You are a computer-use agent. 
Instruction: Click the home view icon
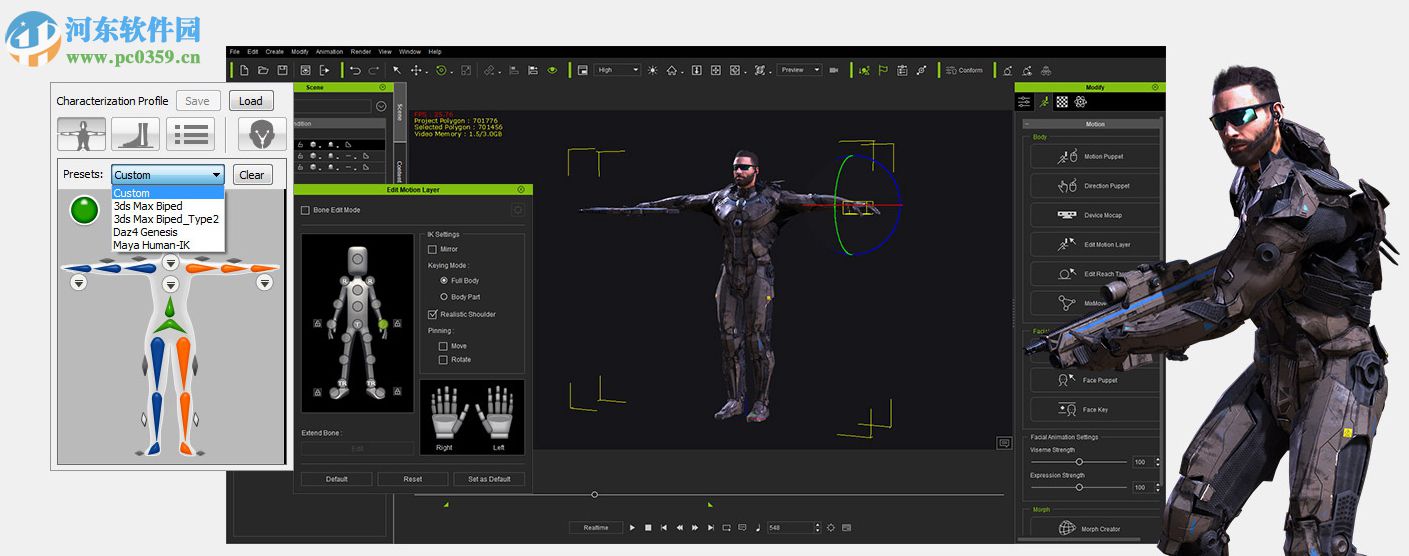[x=672, y=71]
